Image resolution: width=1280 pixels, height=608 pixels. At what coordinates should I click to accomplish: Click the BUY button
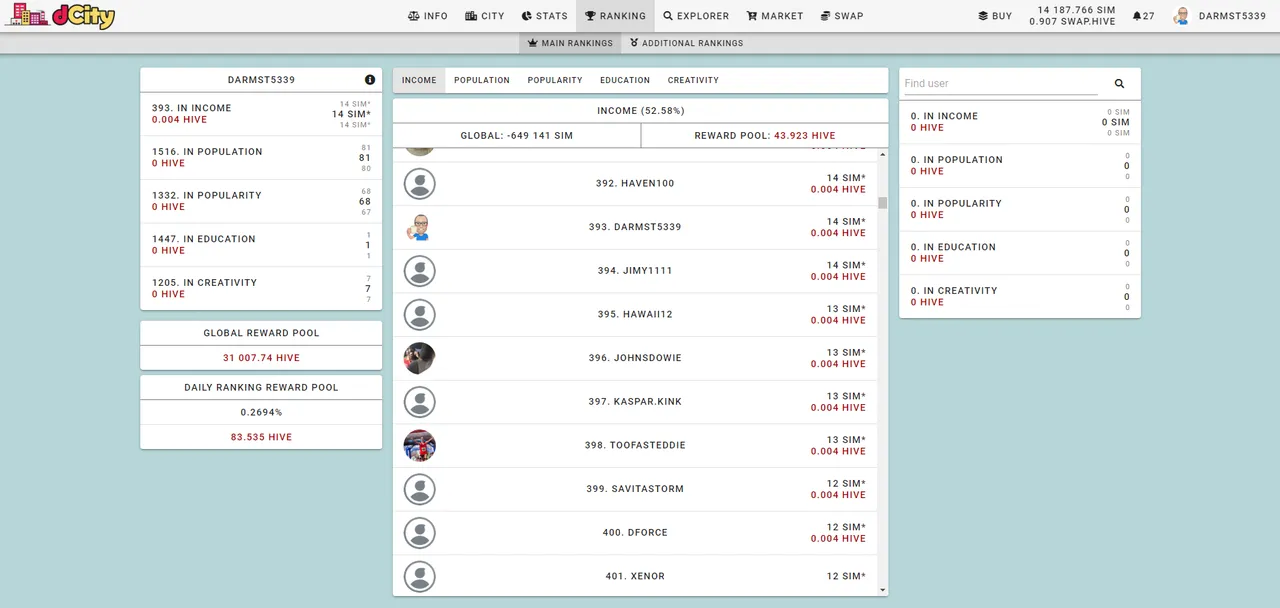[995, 16]
